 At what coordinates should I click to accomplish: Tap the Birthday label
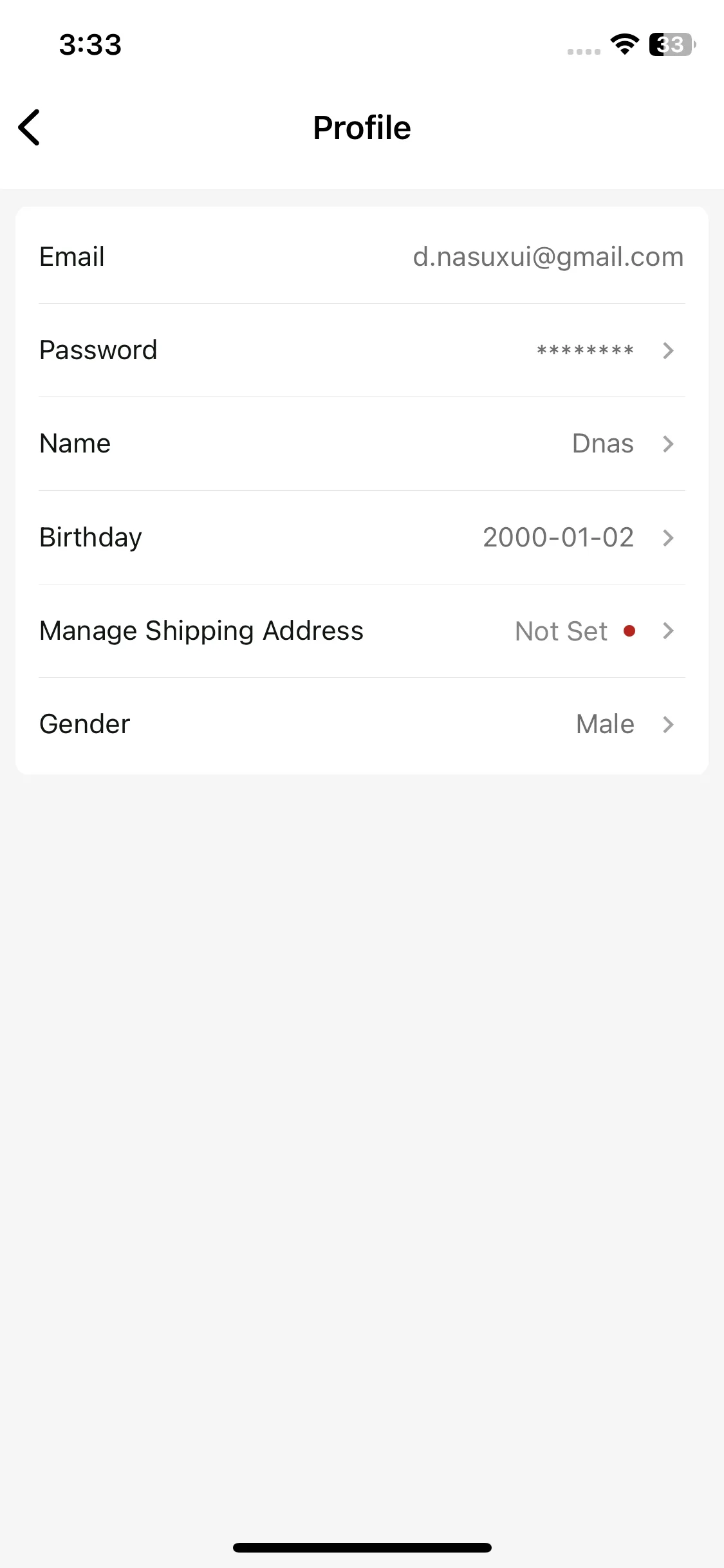point(91,537)
